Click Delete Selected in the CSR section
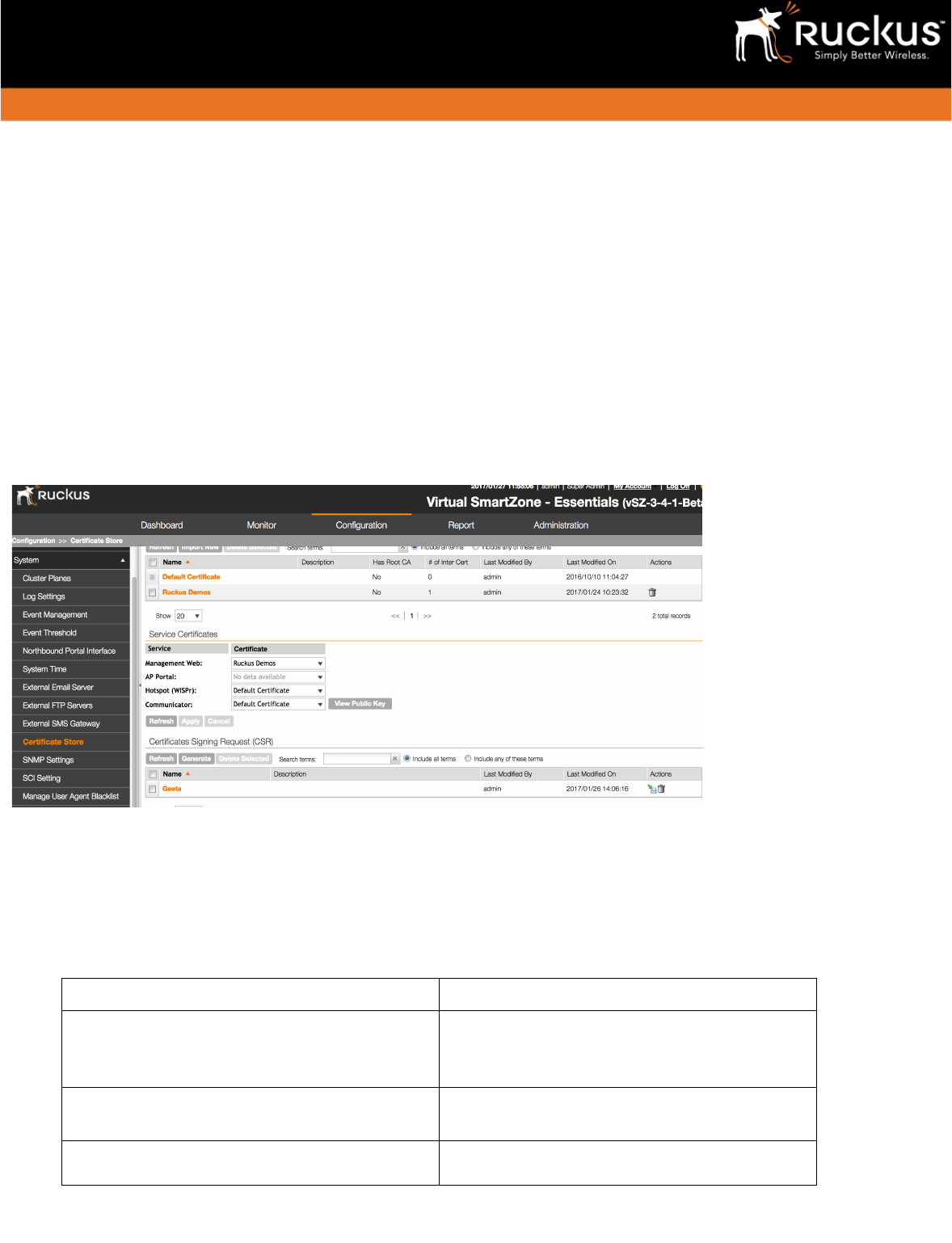 point(244,759)
